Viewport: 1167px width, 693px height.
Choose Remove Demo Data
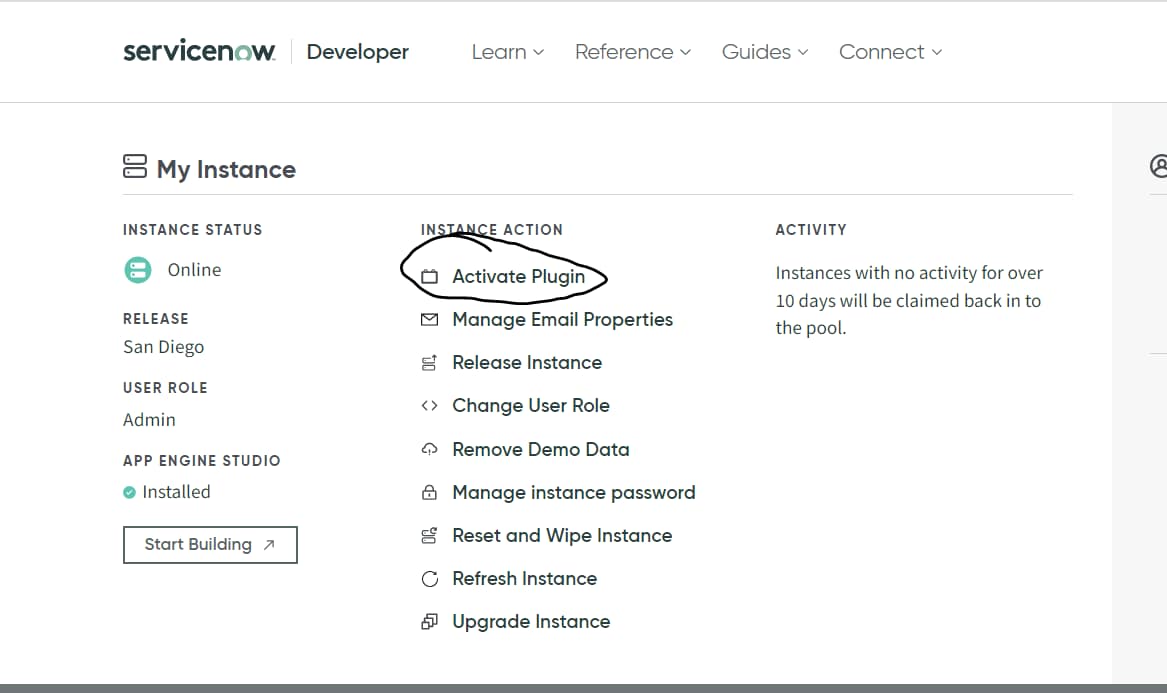(x=541, y=450)
